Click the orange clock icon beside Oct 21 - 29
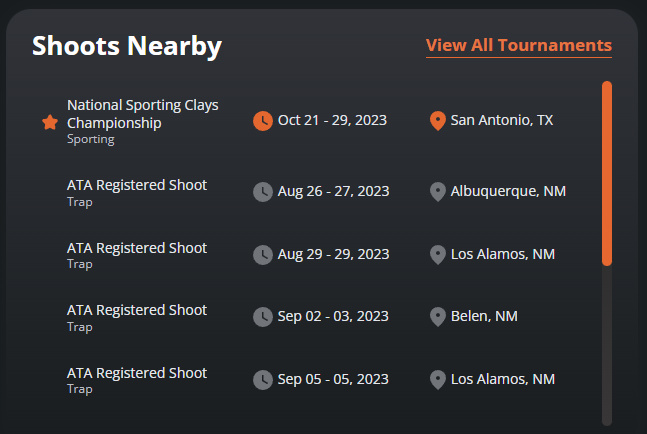The image size is (647, 434). click(x=263, y=121)
